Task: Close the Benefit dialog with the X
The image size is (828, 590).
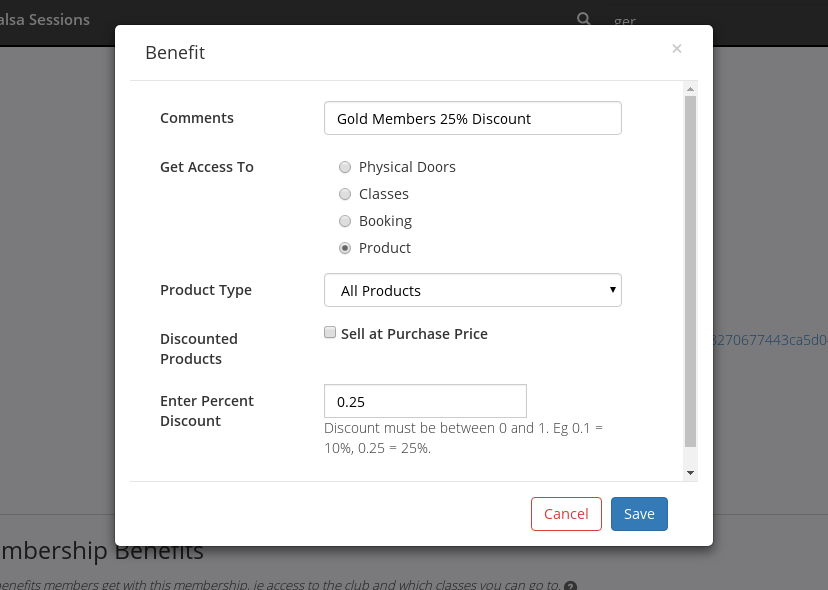Action: (677, 48)
